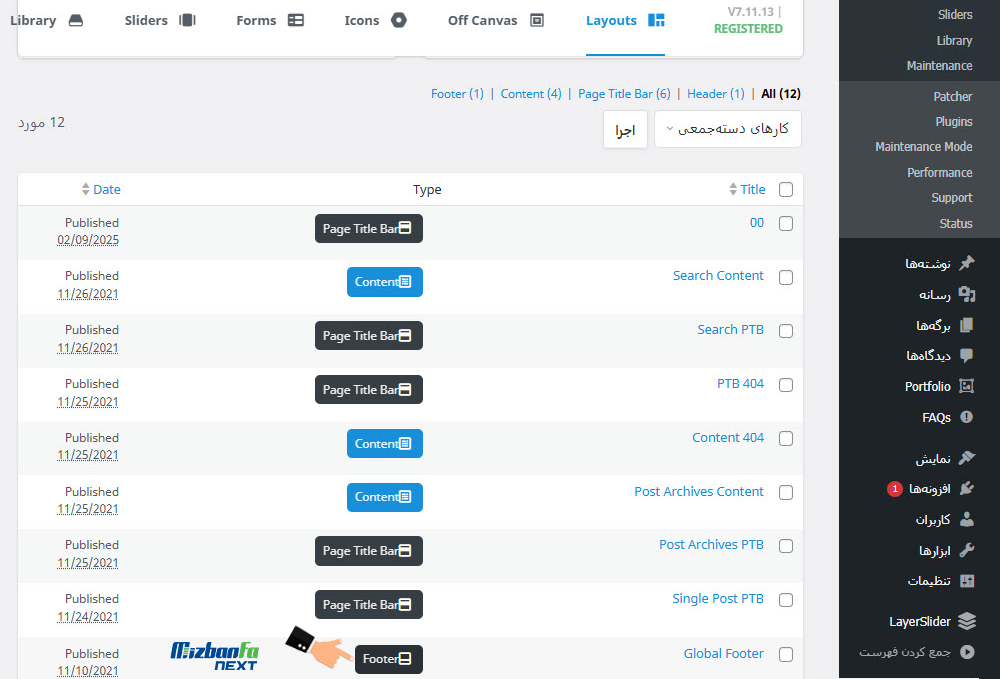Screen dimensions: 1000x679
Task: Click the settings icon beside تنظیمات
Action: [967, 580]
